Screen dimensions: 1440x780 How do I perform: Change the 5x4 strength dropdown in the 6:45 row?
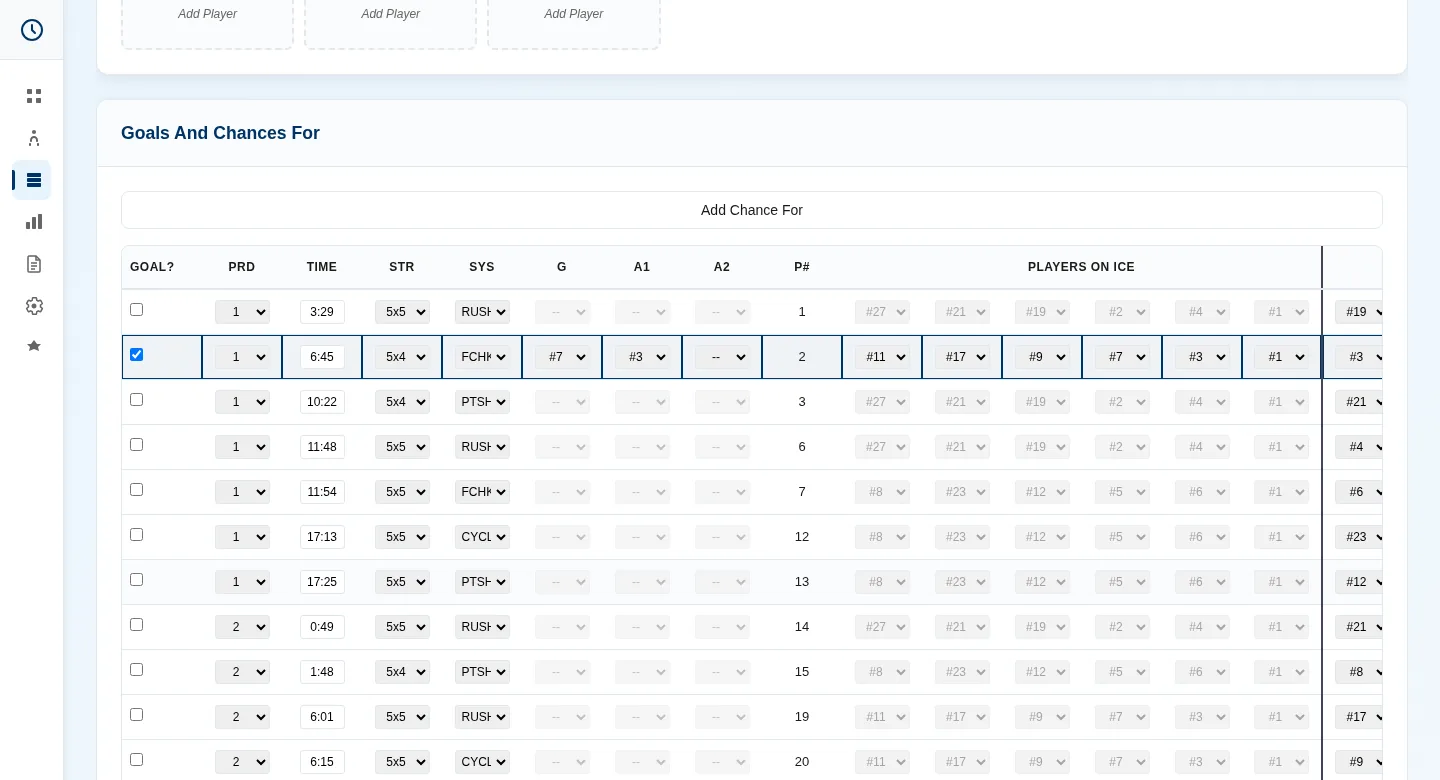pos(402,357)
